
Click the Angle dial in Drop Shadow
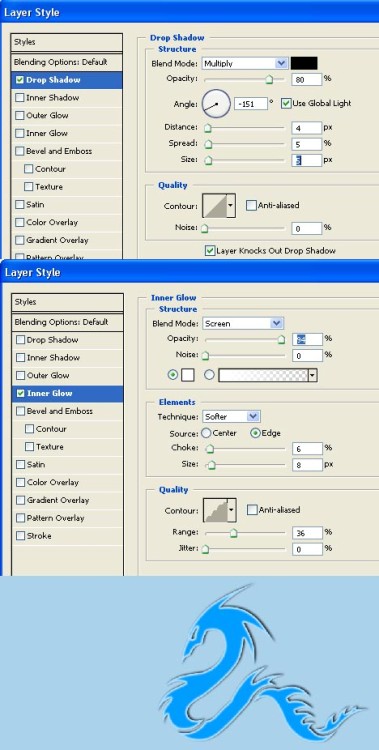216,103
